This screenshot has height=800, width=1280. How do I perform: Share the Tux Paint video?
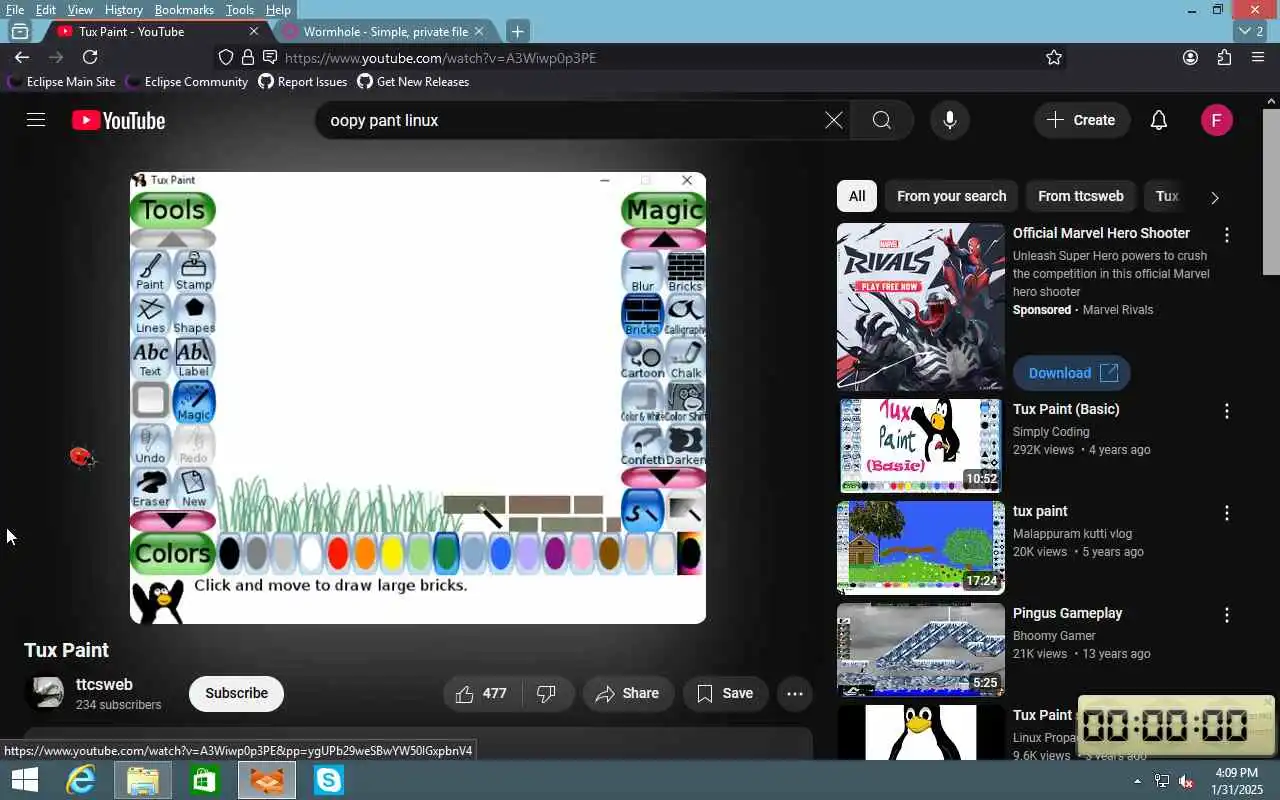627,693
